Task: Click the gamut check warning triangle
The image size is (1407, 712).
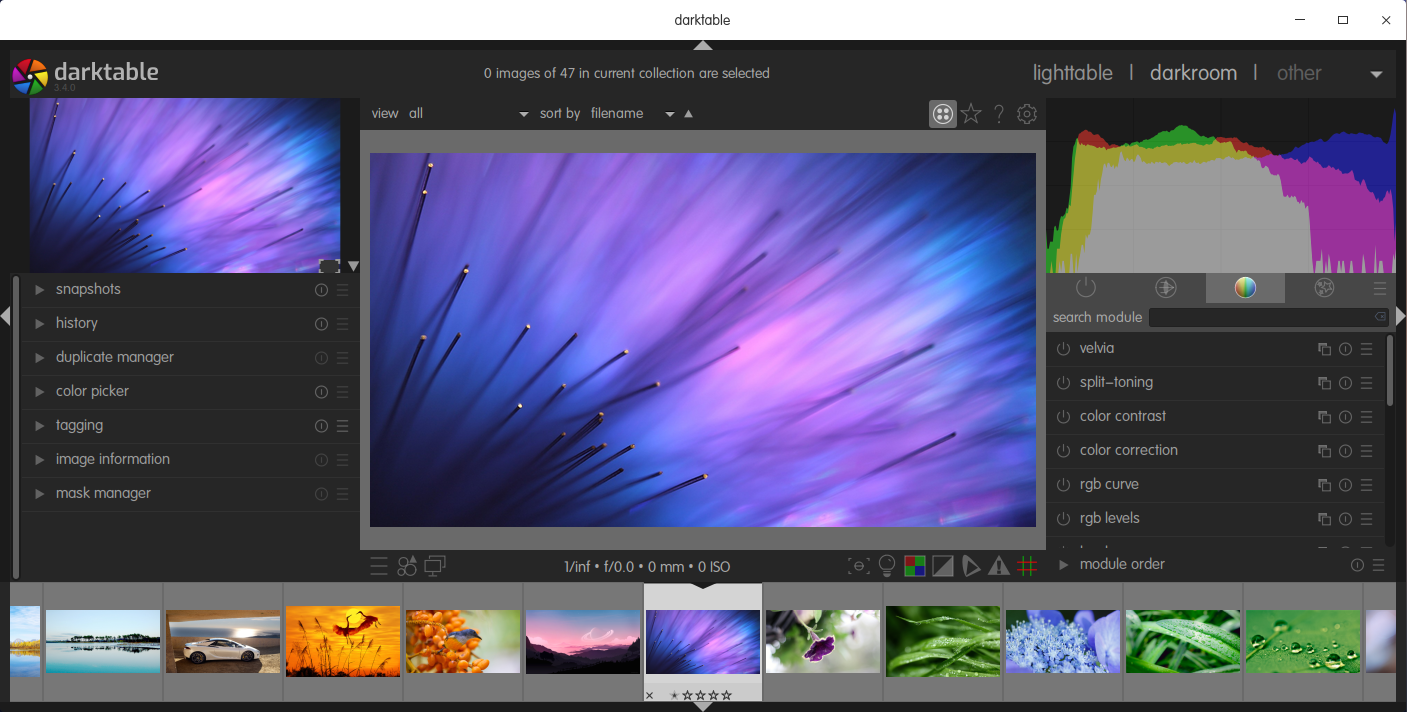Action: coord(999,567)
